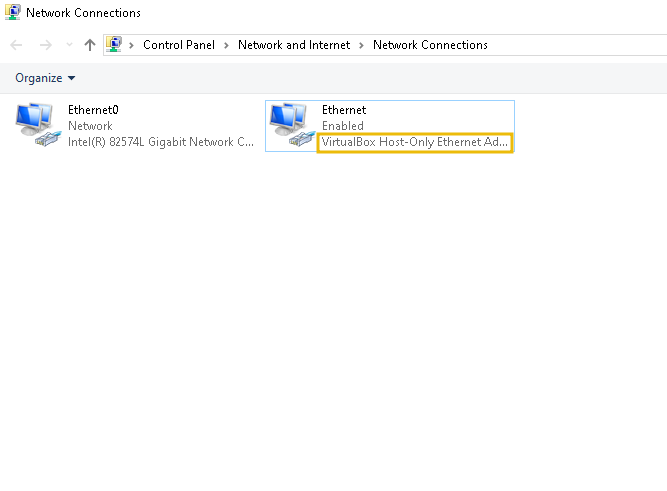
Task: Click the 'Enabled' status text
Action: (343, 126)
